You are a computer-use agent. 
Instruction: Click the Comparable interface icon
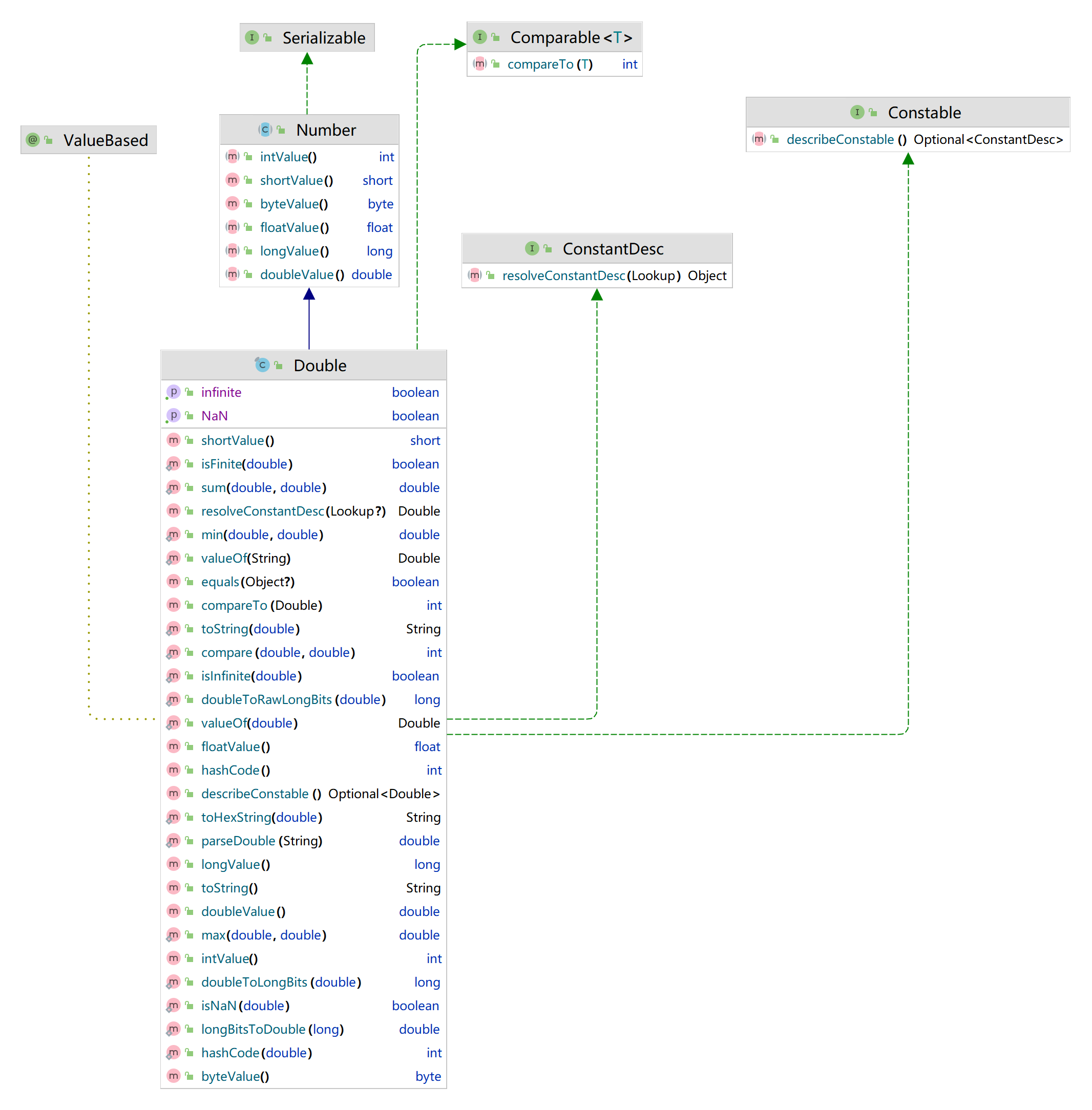[480, 37]
